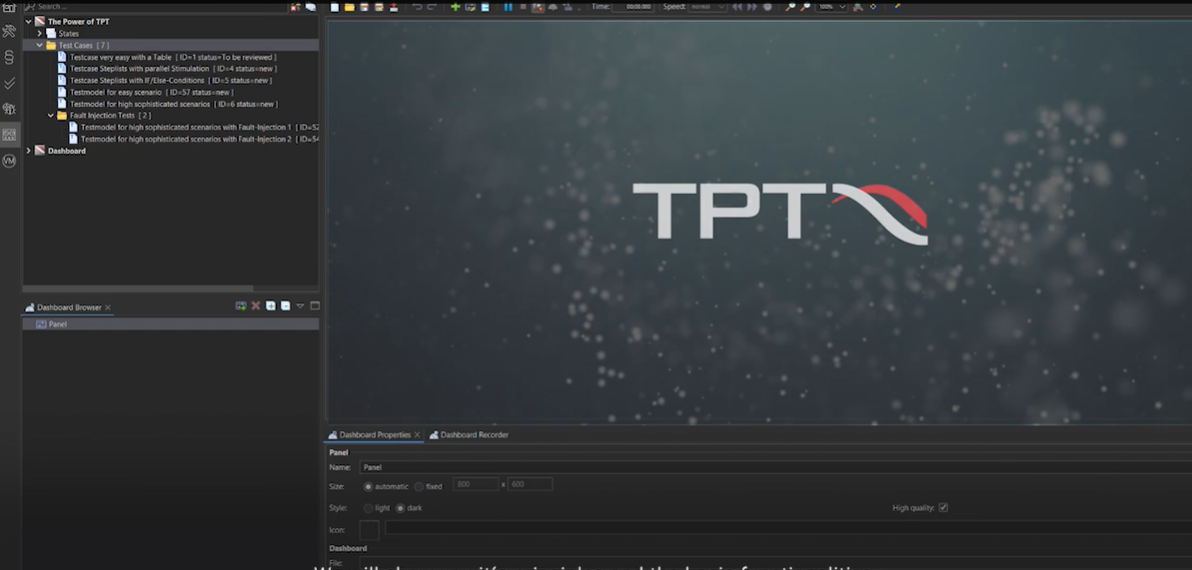Click red X delete icon in Dashboard Browser

pos(255,306)
